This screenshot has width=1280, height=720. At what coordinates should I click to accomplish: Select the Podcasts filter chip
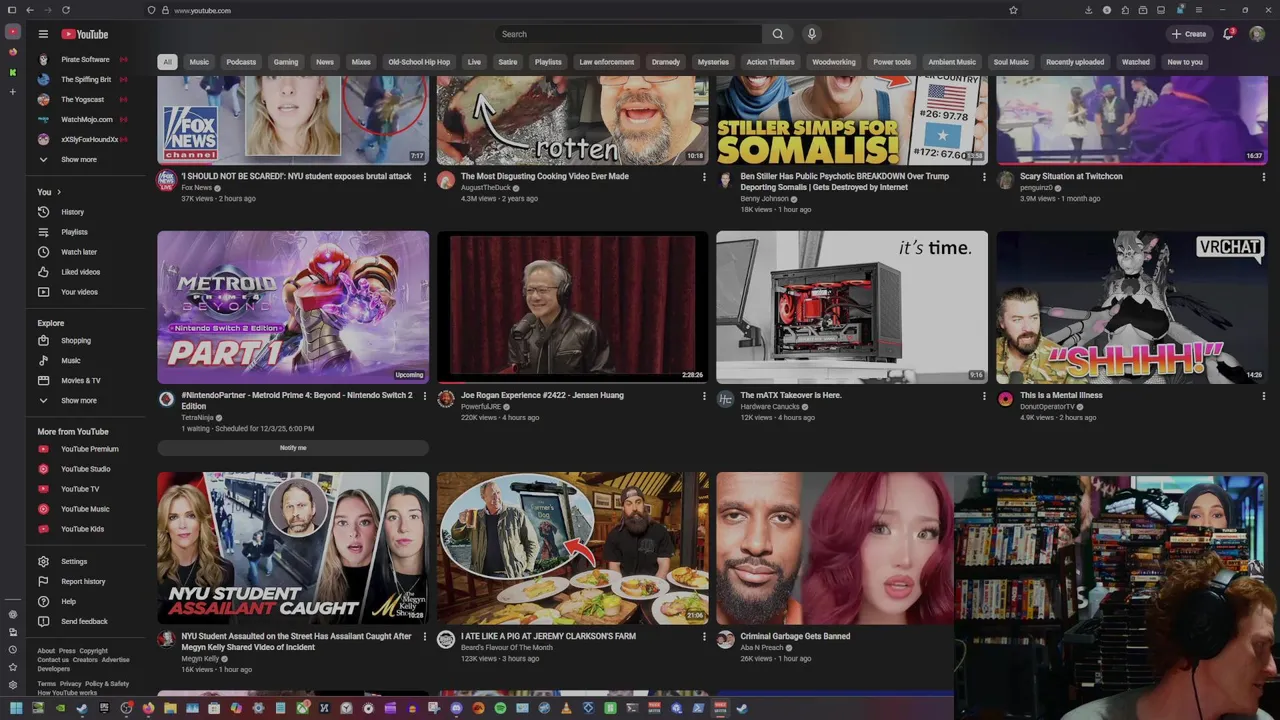point(241,62)
